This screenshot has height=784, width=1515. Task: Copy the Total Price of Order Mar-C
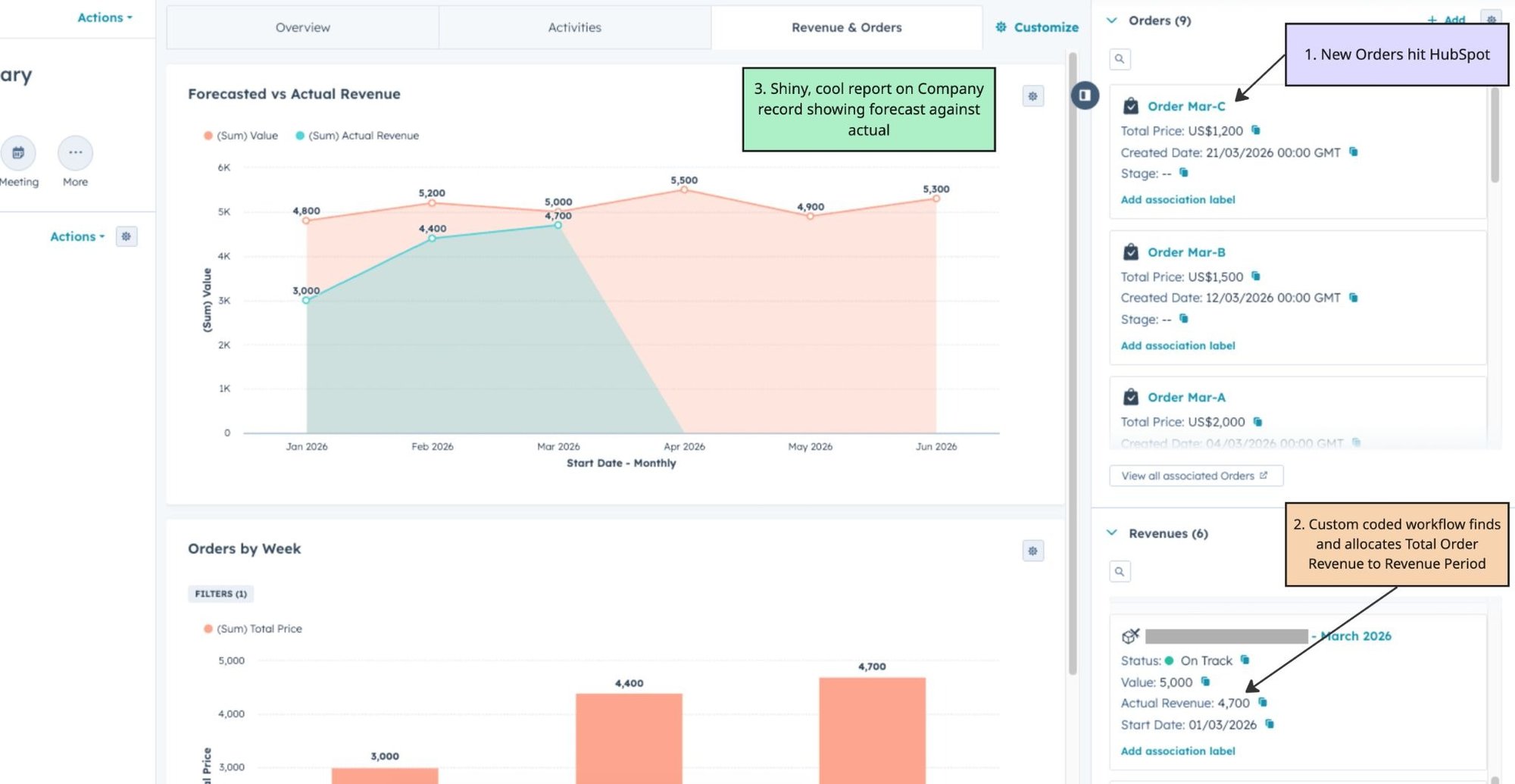click(x=1255, y=130)
